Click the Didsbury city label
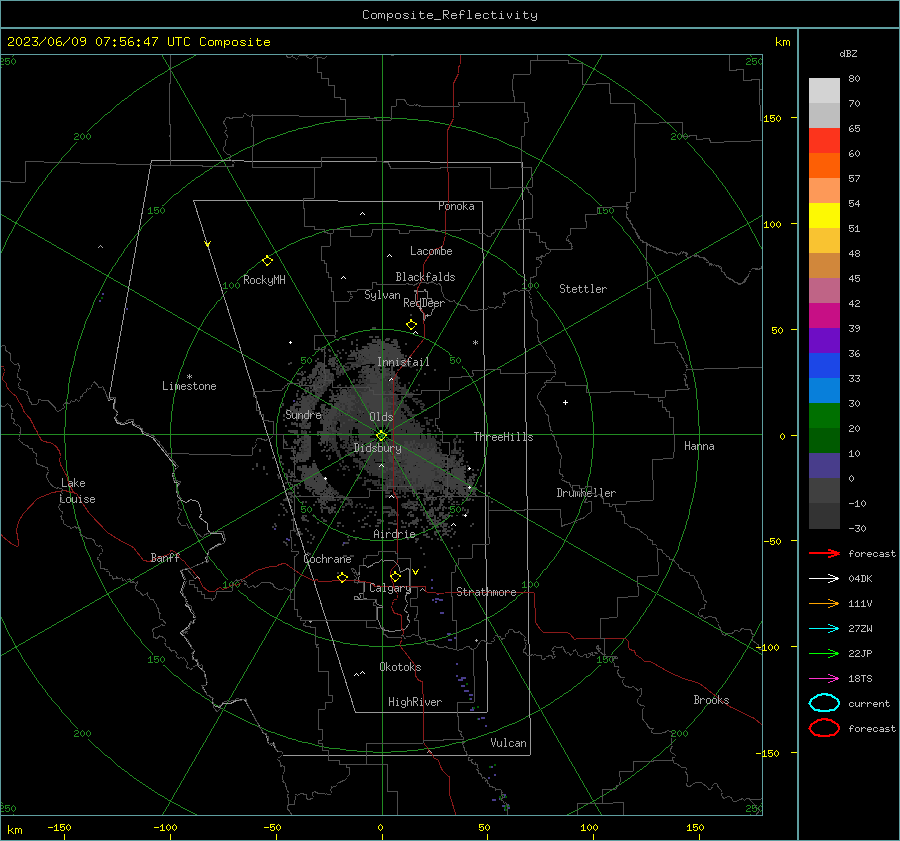The width and height of the screenshot is (900, 841). tap(377, 448)
